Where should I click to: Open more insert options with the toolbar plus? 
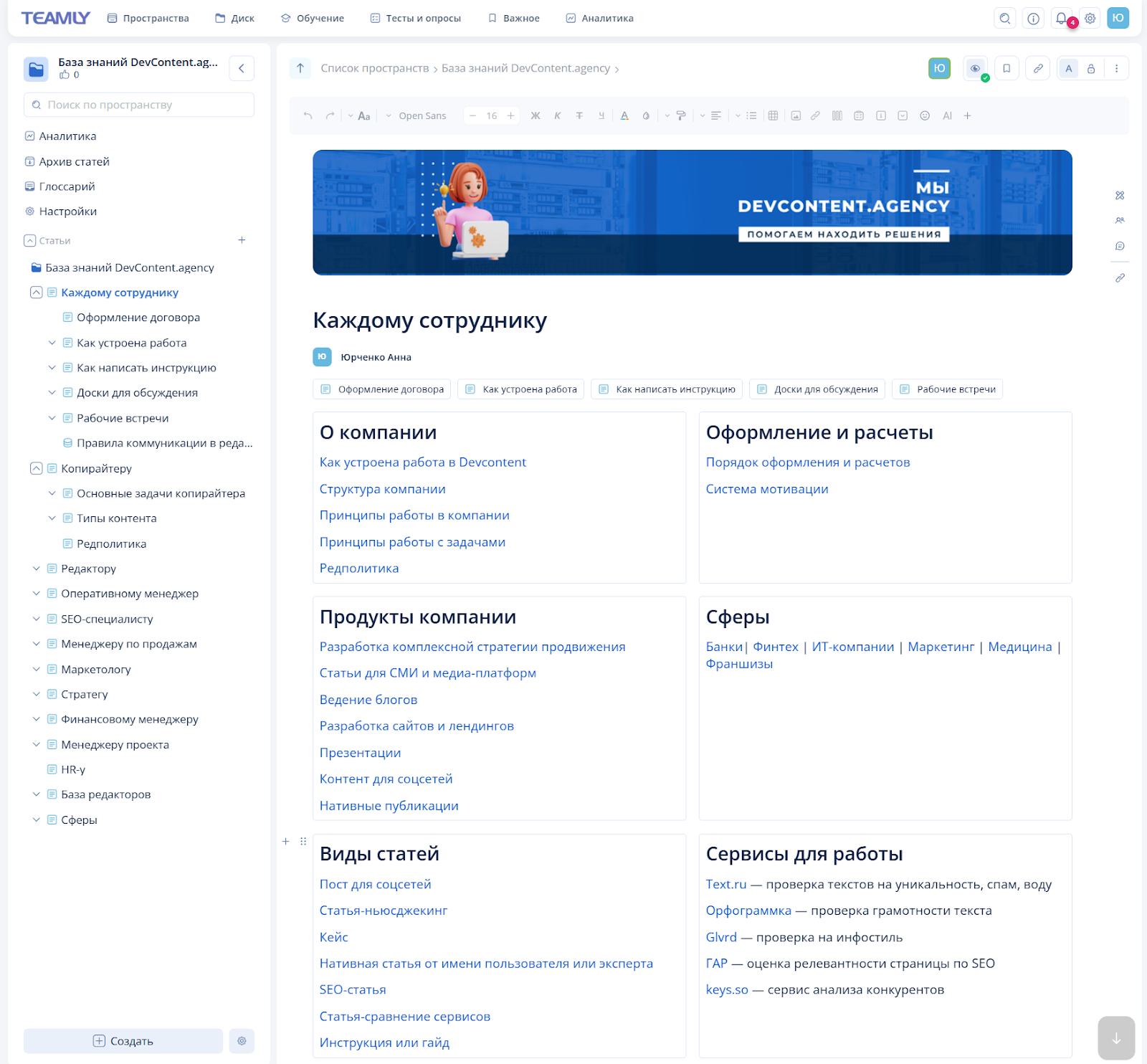(x=967, y=115)
